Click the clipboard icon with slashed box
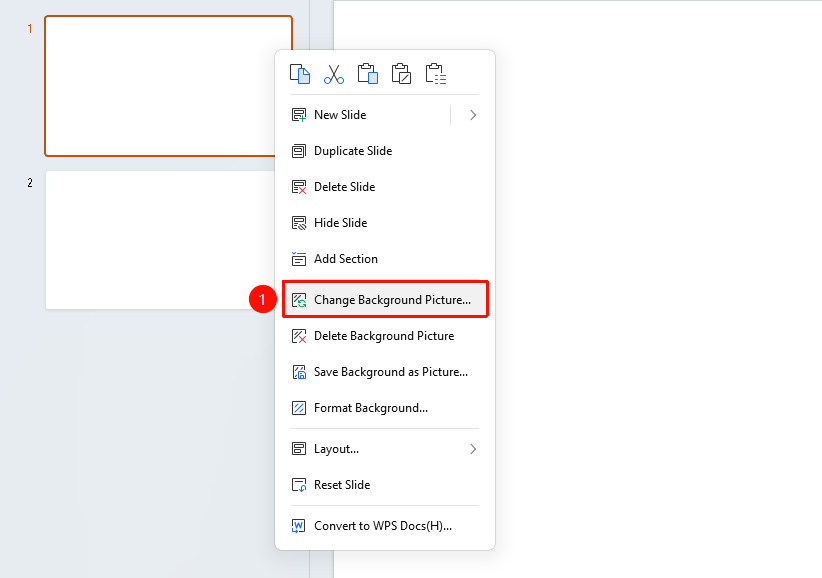The height and width of the screenshot is (578, 822). pyautogui.click(x=402, y=74)
